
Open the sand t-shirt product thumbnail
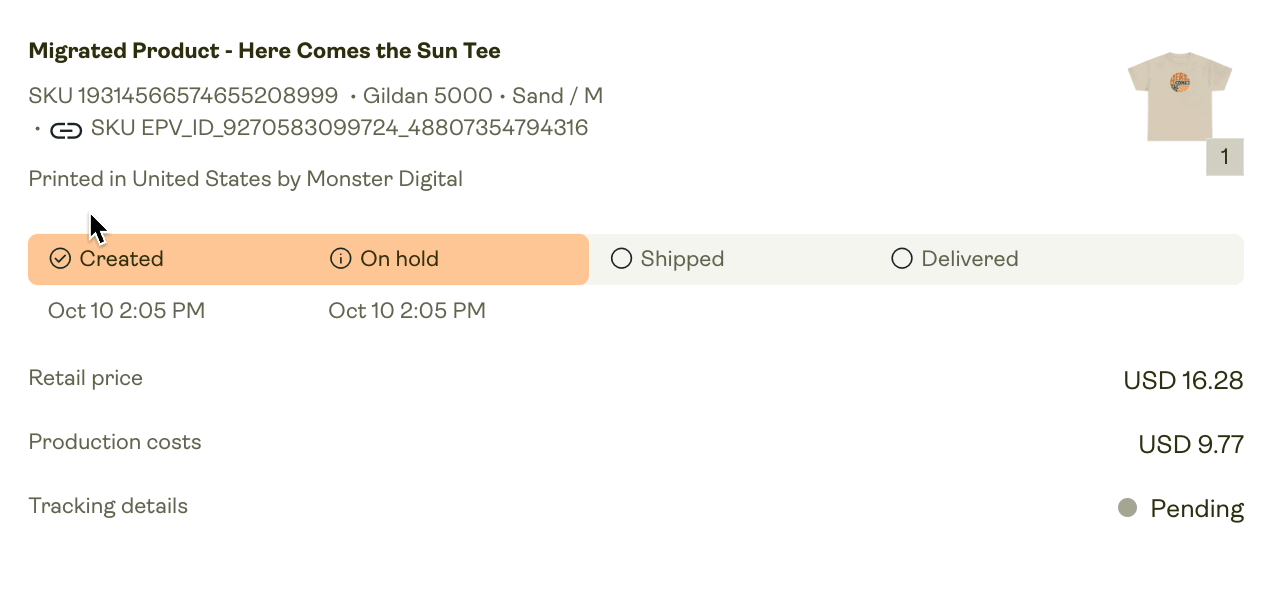[x=1180, y=98]
